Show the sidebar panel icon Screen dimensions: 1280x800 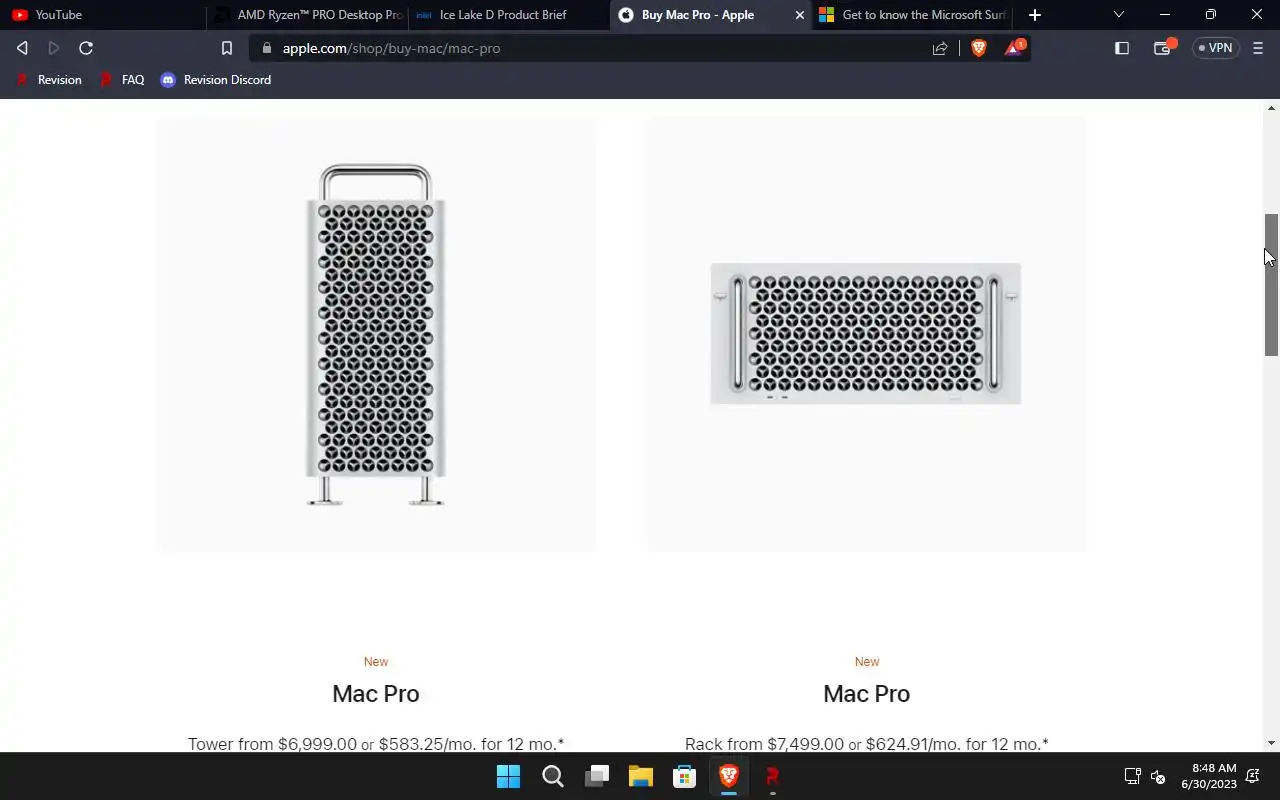pos(1122,48)
